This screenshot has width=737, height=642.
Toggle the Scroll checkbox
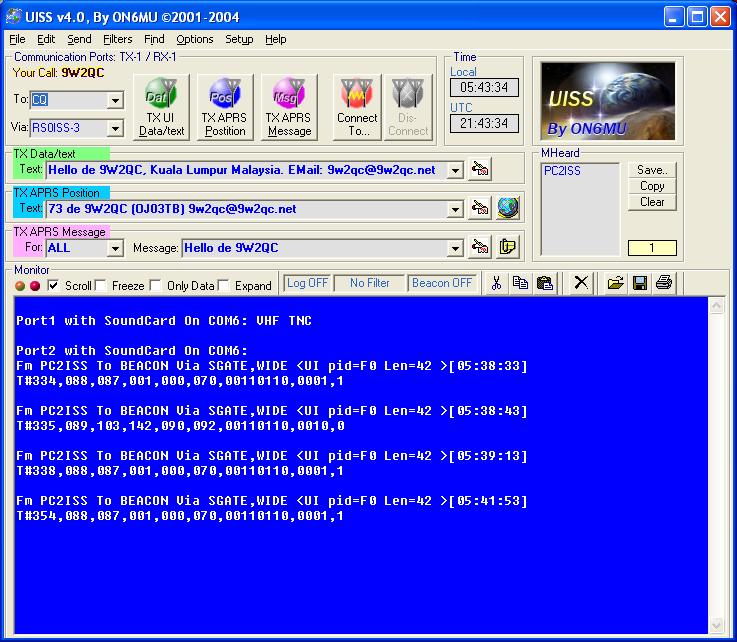tap(54, 285)
